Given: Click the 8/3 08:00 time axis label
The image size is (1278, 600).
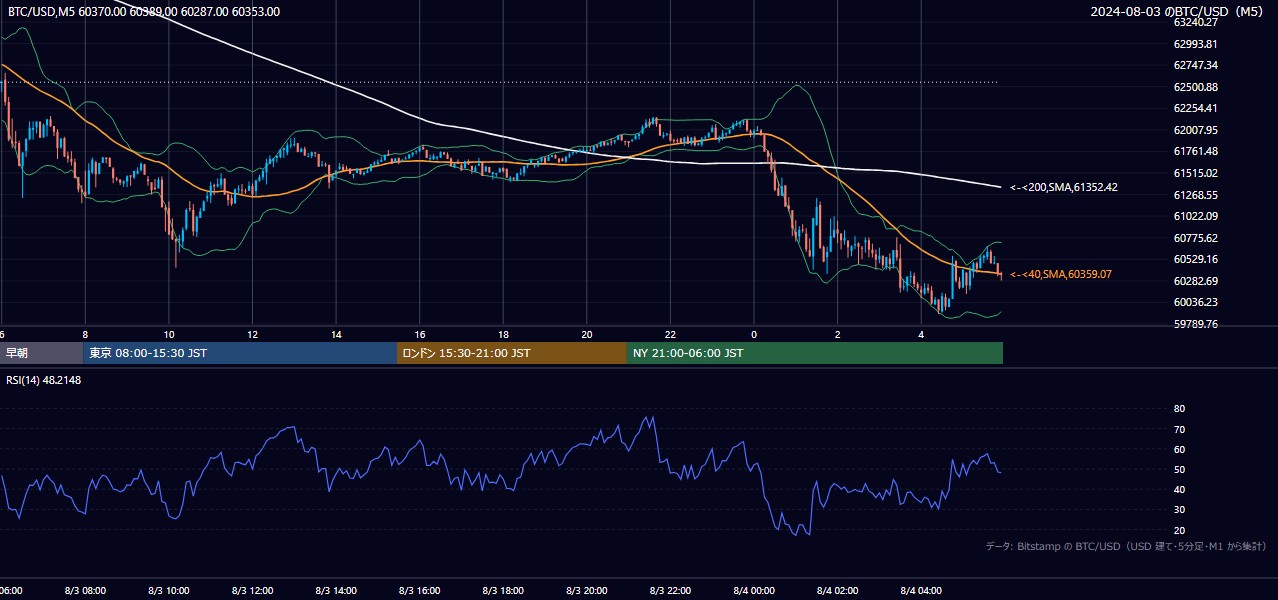Looking at the screenshot, I should 85,591.
